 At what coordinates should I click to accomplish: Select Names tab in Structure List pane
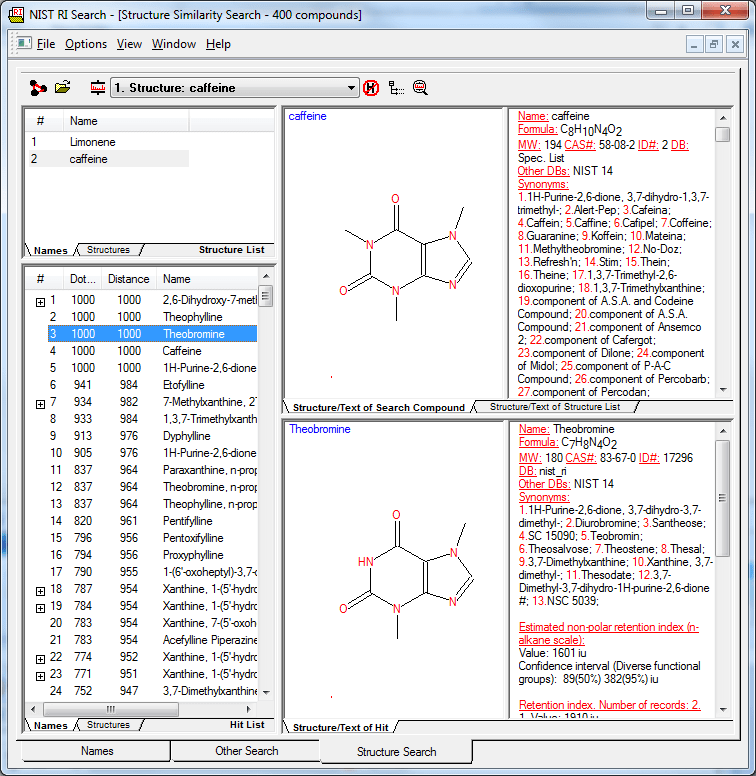50,250
